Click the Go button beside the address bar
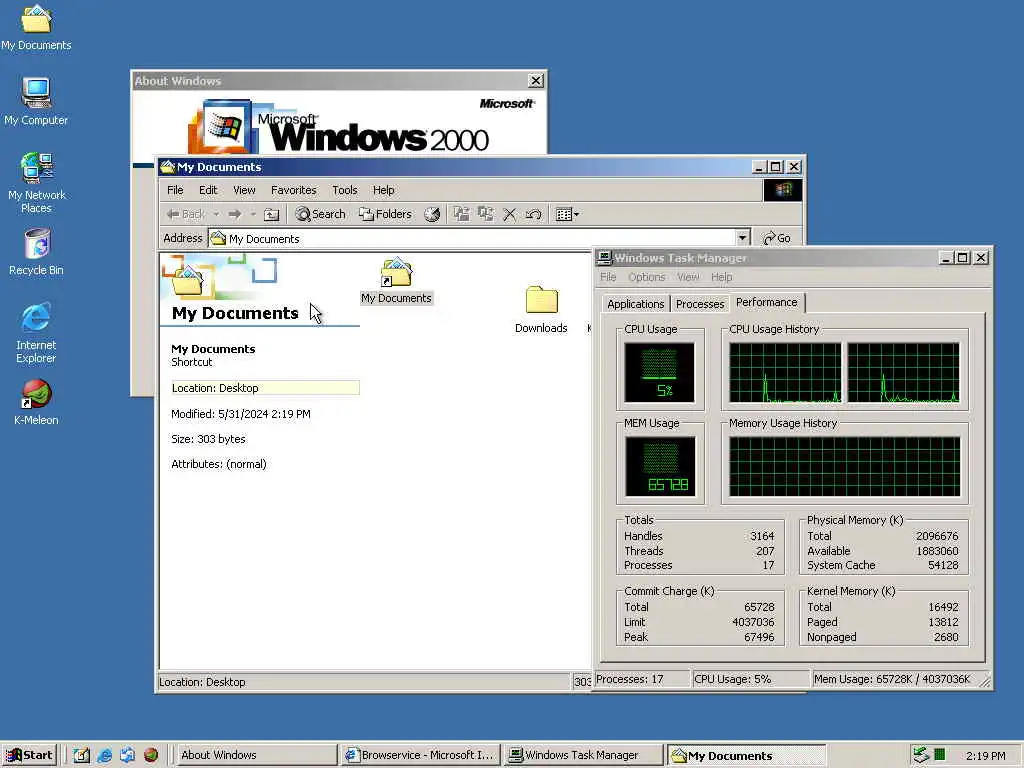This screenshot has height=768, width=1024. tap(777, 238)
